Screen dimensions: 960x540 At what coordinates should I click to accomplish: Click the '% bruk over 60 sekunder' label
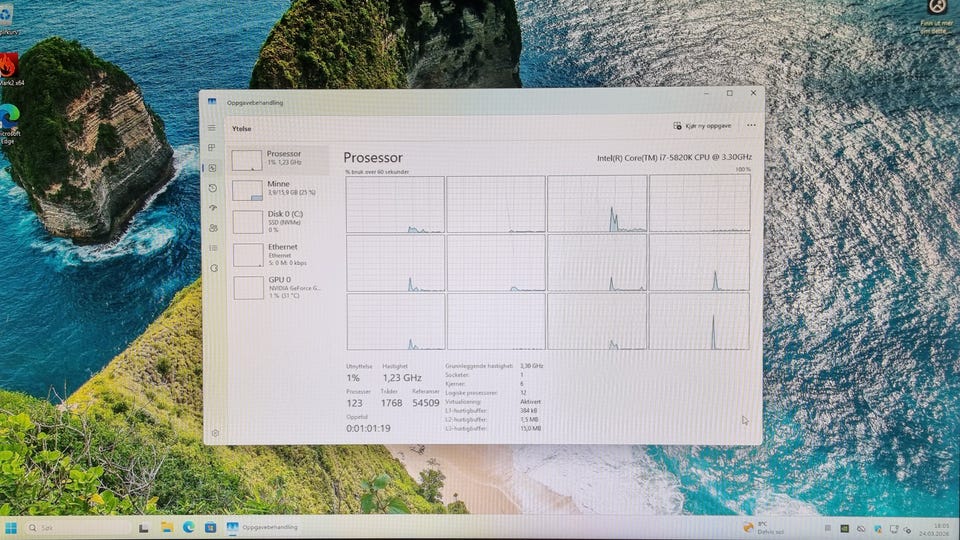point(377,172)
